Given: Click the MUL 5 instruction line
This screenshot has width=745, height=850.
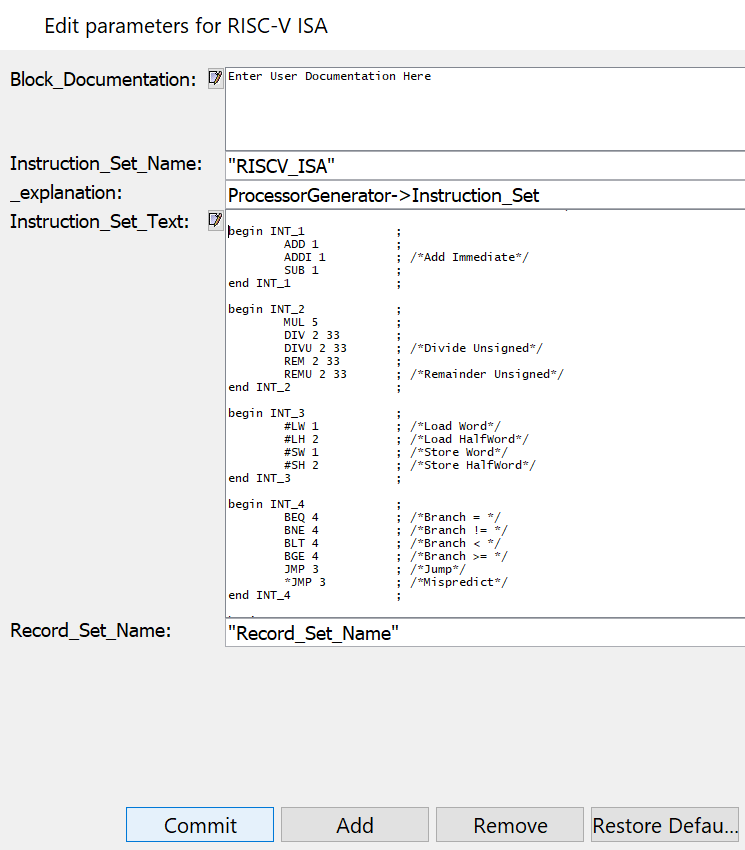Looking at the screenshot, I should (x=300, y=322).
